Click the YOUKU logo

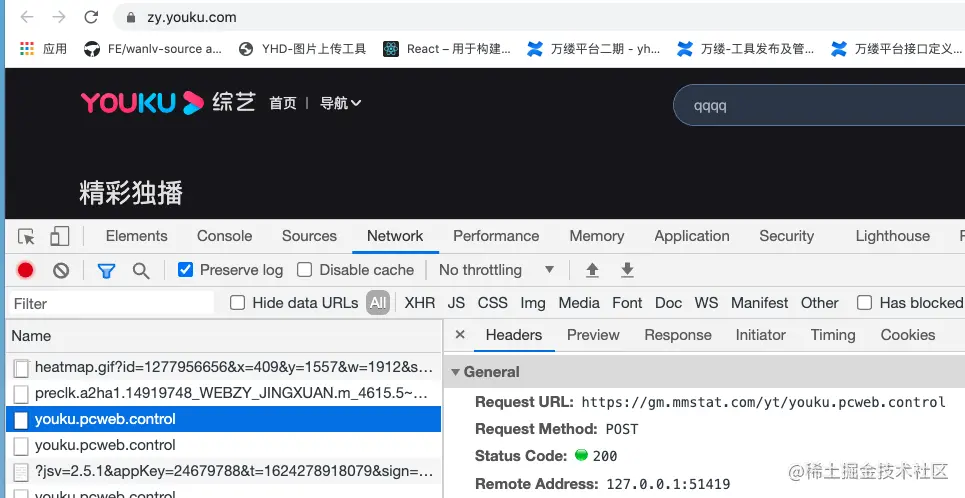pos(142,103)
